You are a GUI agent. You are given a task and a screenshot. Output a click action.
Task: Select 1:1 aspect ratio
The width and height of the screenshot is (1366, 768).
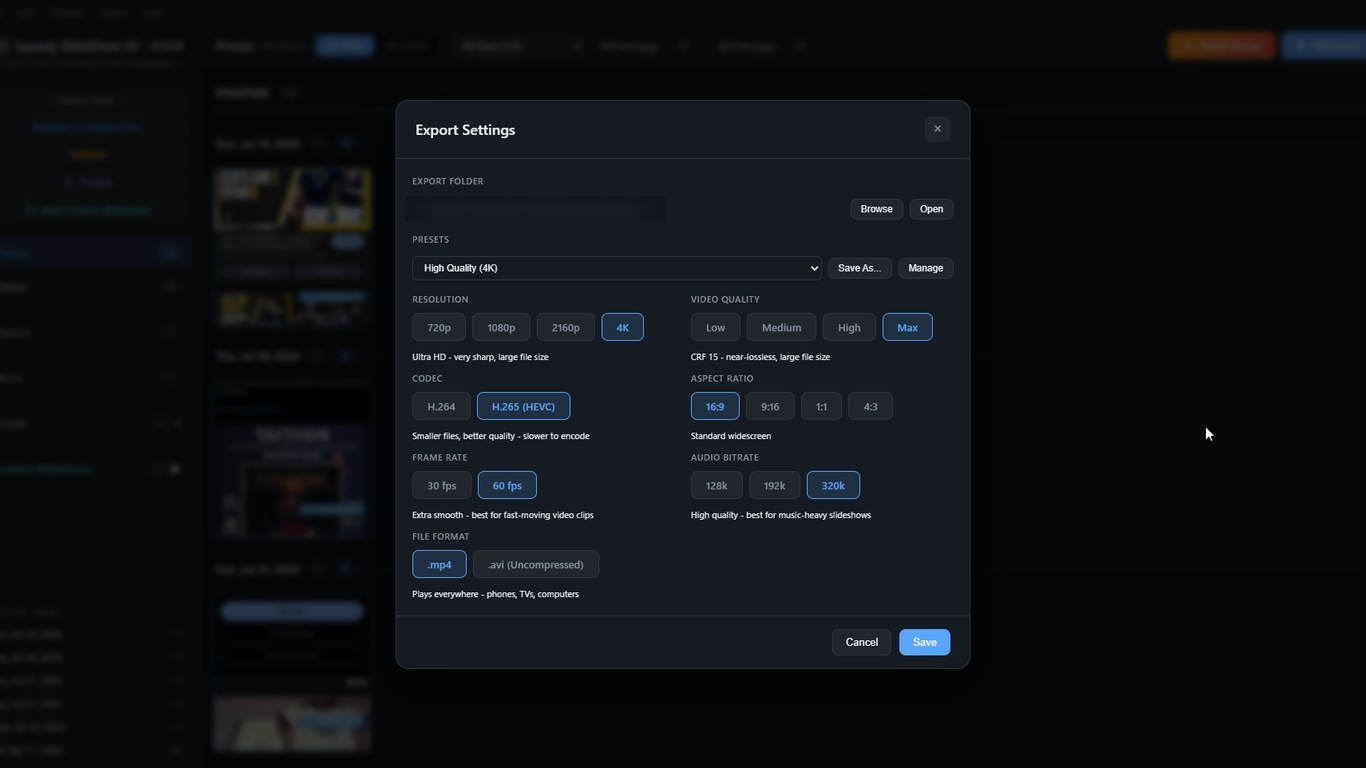(x=821, y=406)
